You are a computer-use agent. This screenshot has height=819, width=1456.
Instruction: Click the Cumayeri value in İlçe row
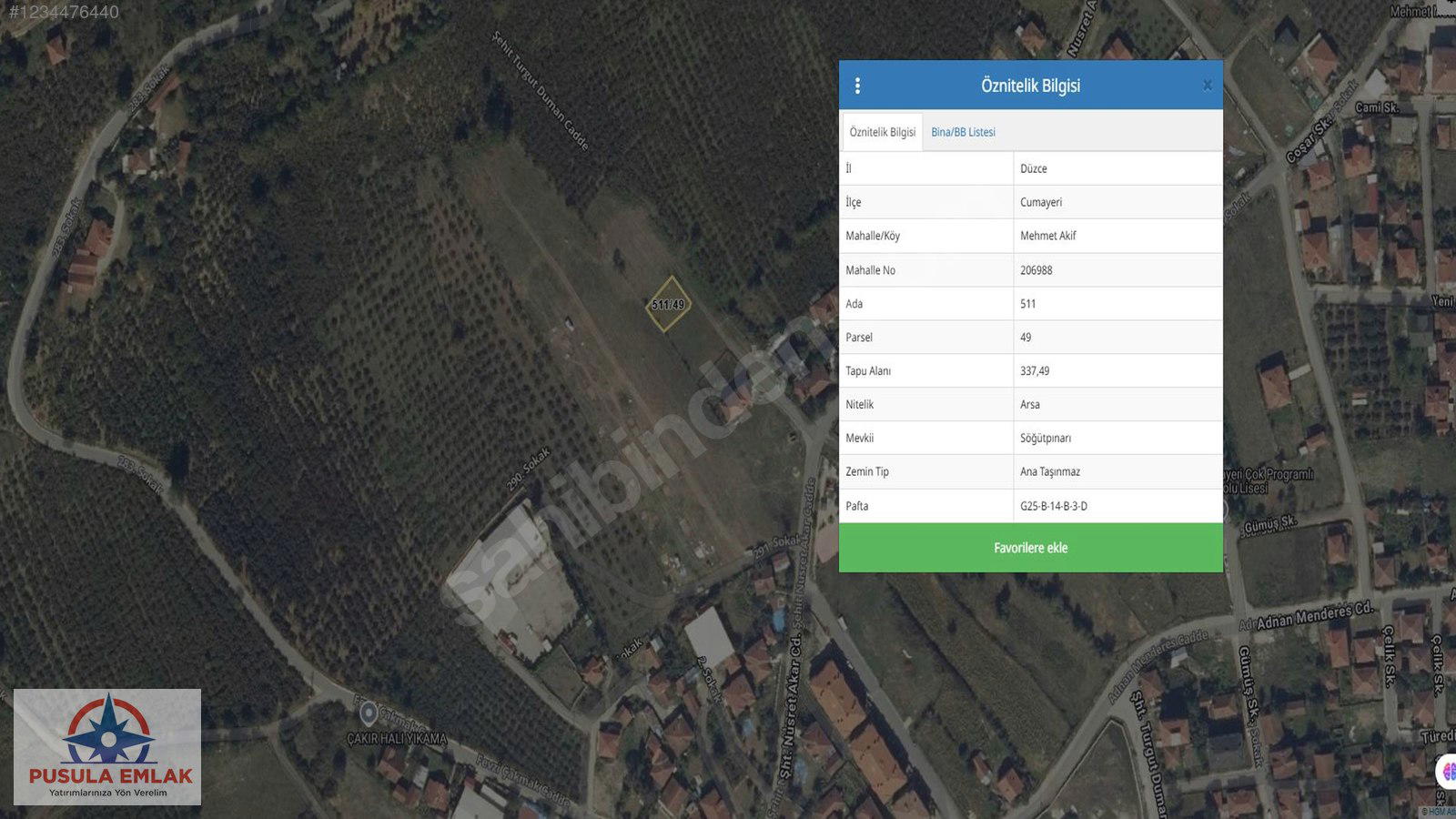tap(1041, 202)
